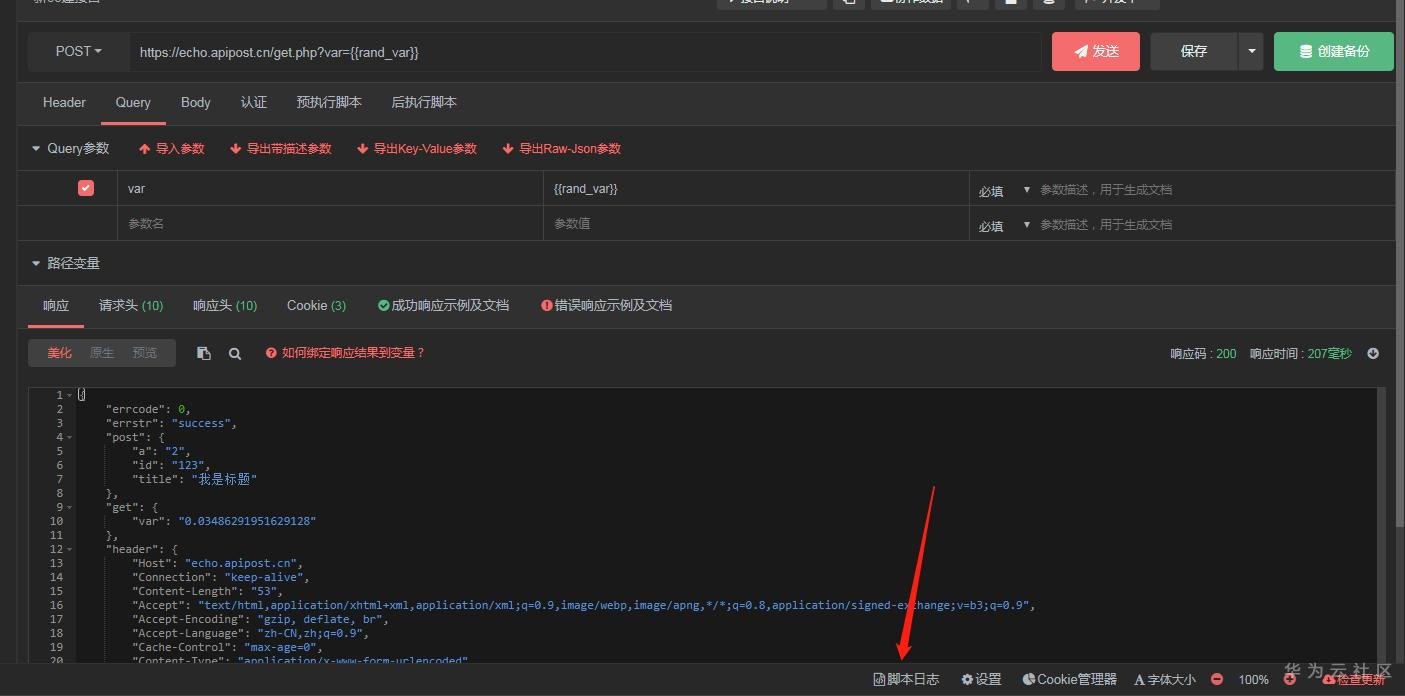Fold the "post" object at line 4

(69, 437)
